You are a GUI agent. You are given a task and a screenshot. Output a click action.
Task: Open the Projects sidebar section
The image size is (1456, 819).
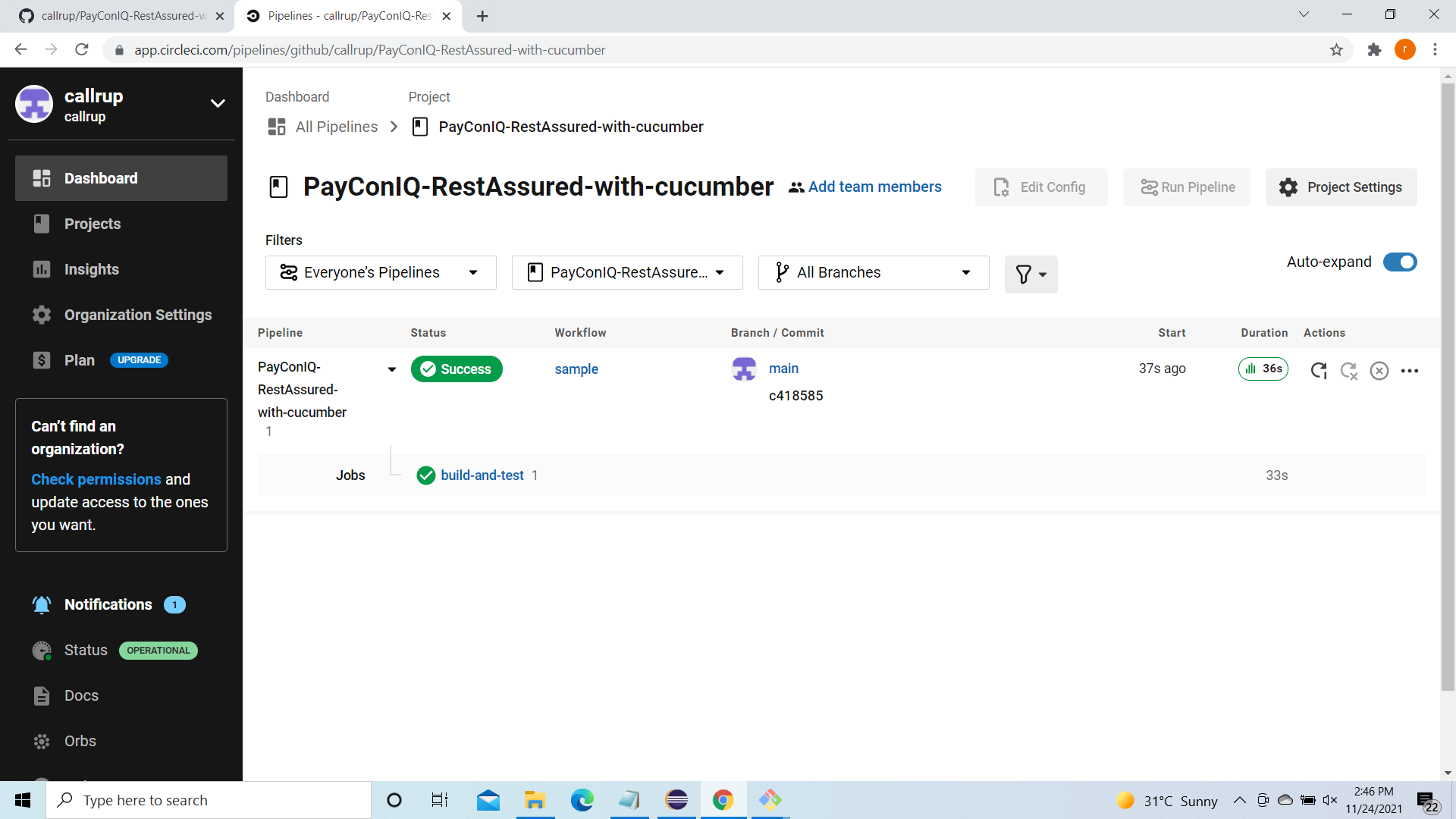(x=92, y=224)
